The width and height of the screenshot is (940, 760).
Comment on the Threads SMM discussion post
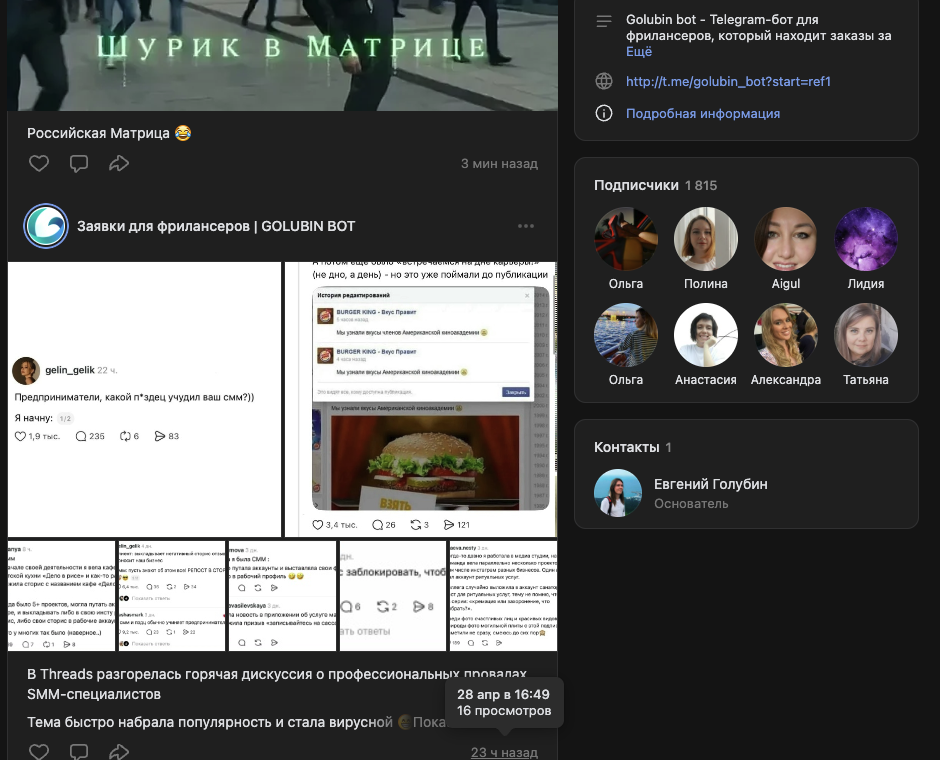[x=79, y=752]
